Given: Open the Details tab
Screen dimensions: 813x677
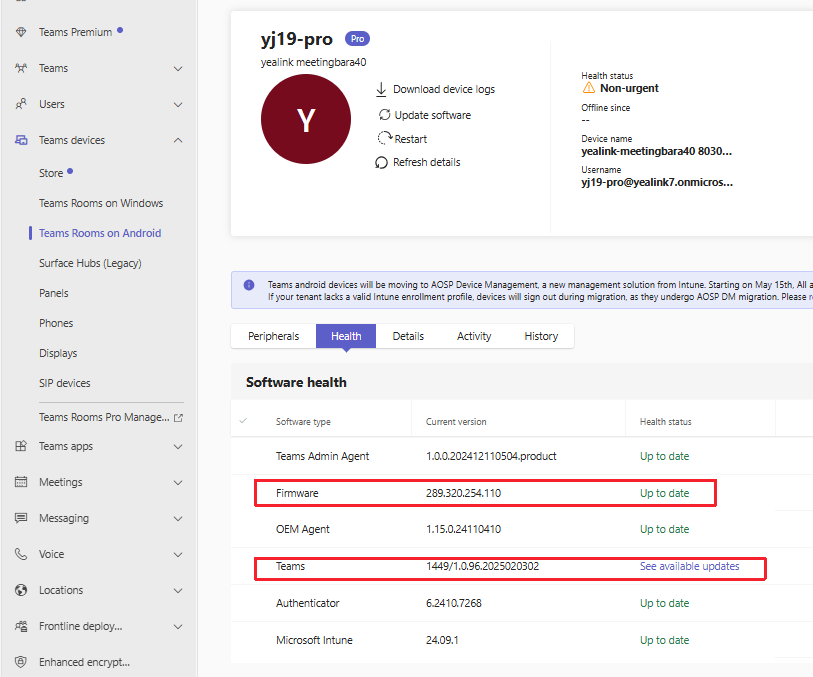Looking at the screenshot, I should (x=408, y=336).
